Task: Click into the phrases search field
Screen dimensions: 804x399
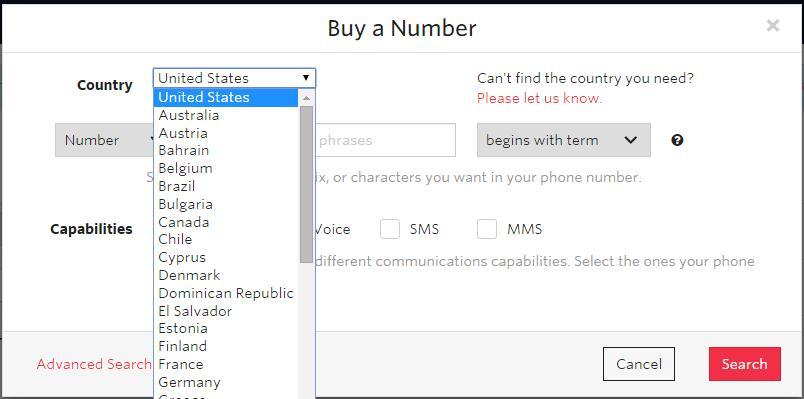Action: click(385, 140)
